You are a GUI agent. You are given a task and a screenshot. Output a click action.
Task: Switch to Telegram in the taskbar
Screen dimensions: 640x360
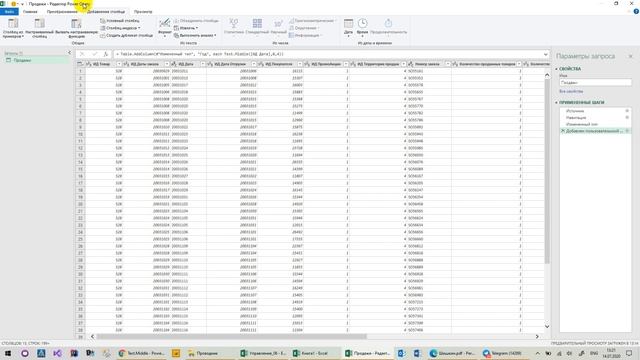point(504,353)
